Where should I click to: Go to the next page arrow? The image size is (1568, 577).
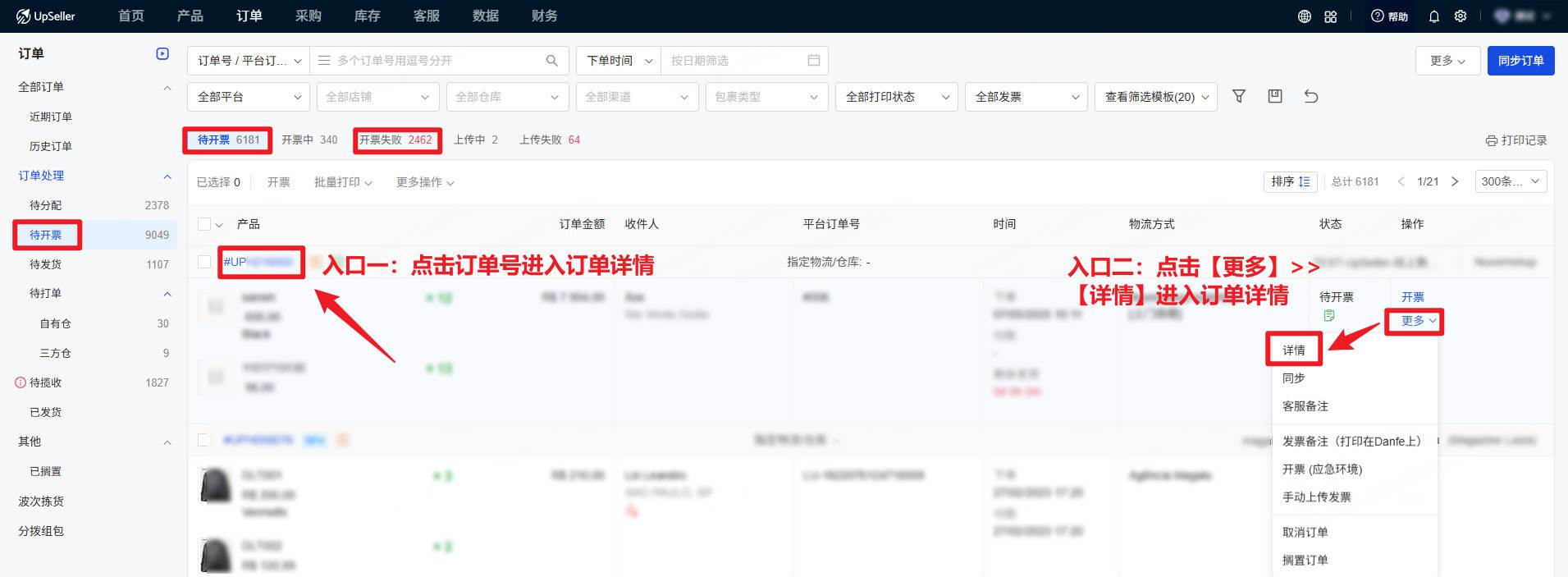(1455, 181)
